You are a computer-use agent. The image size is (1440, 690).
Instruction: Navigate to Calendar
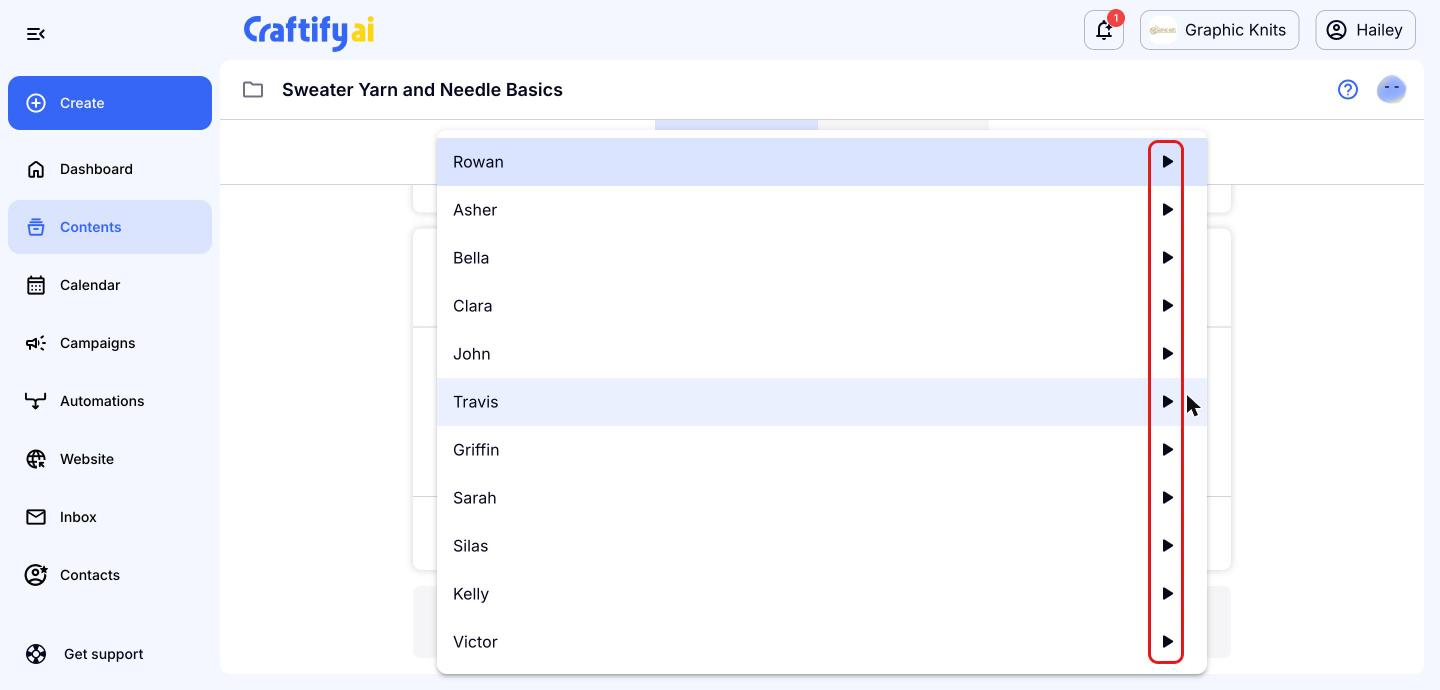110,285
